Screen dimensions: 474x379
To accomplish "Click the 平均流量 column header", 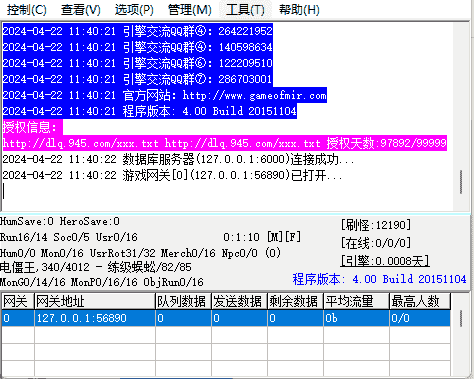I will click(x=356, y=301).
